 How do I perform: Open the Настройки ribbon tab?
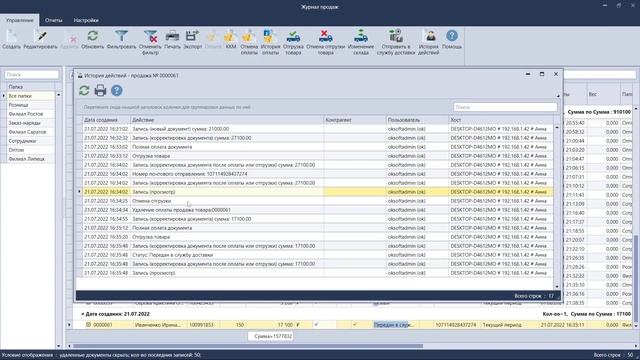[86, 20]
